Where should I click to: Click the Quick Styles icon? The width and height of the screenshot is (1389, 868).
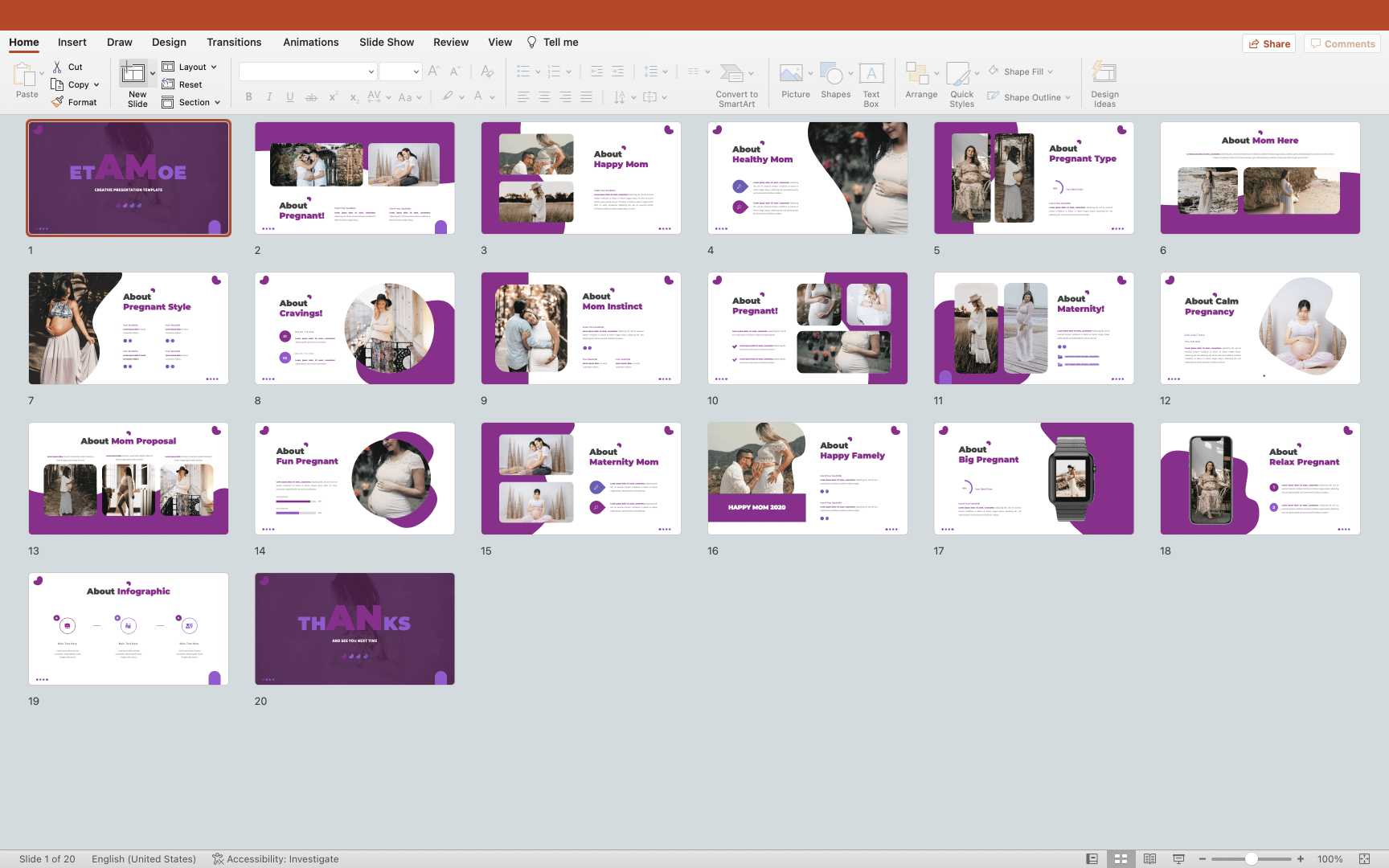pyautogui.click(x=958, y=75)
